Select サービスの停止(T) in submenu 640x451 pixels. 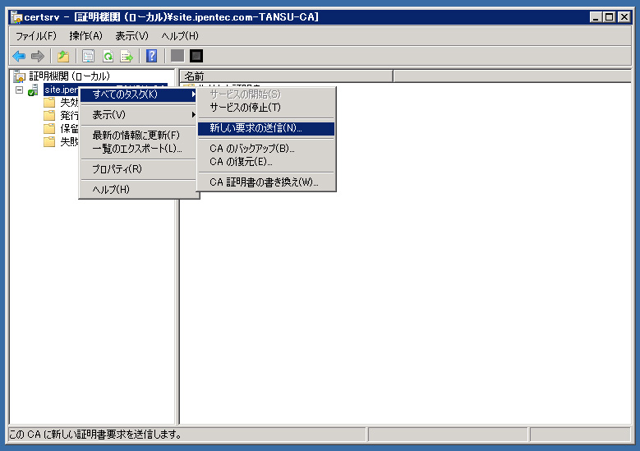point(266,107)
